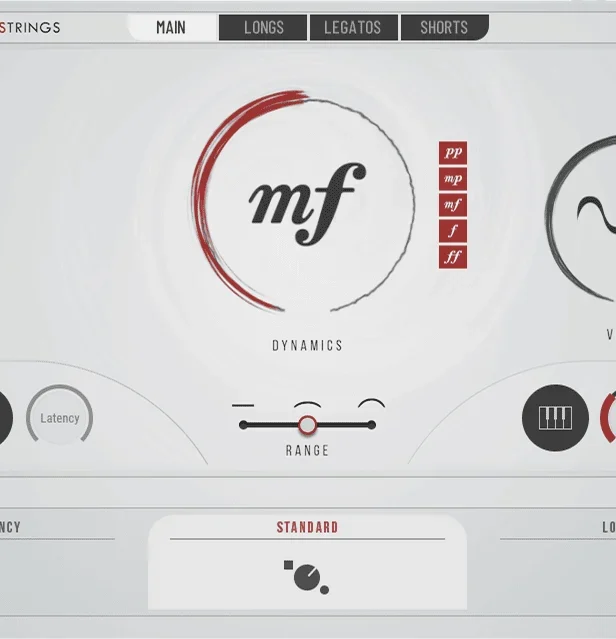This screenshot has width=616, height=639.
Task: Click the Range slider handle
Action: click(308, 425)
